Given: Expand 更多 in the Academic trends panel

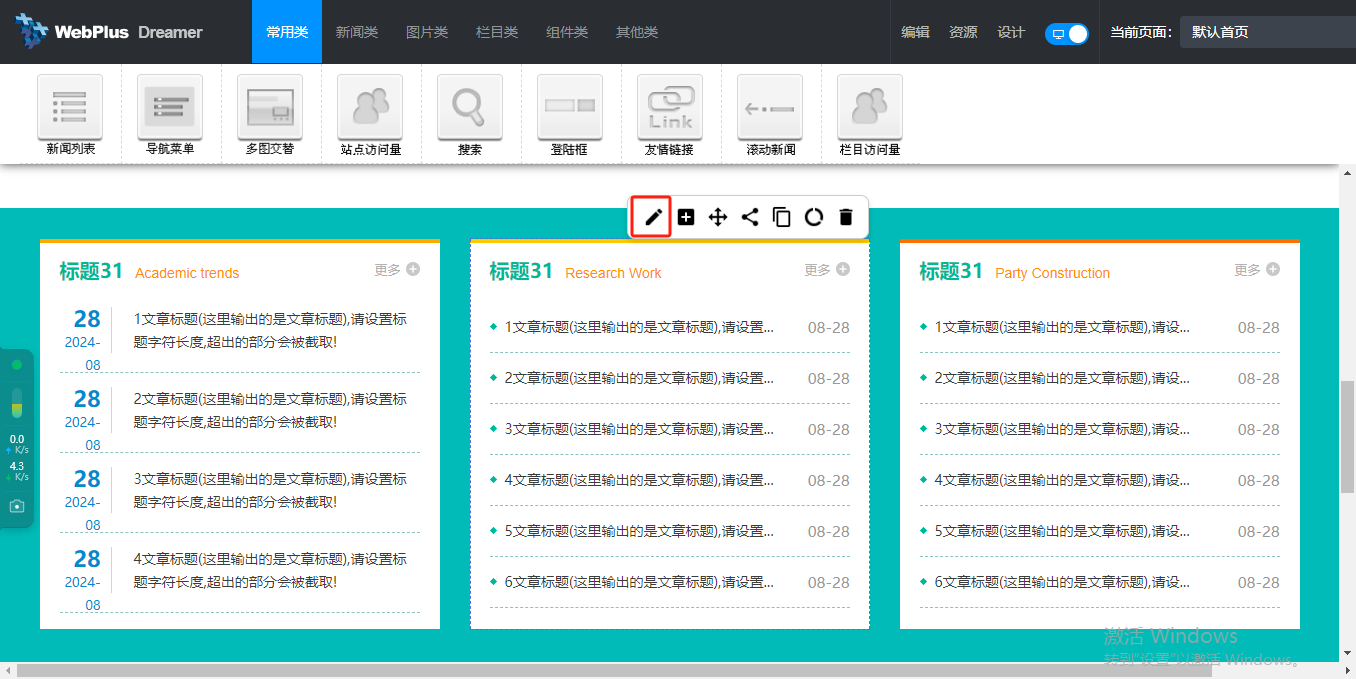Looking at the screenshot, I should coord(397,269).
